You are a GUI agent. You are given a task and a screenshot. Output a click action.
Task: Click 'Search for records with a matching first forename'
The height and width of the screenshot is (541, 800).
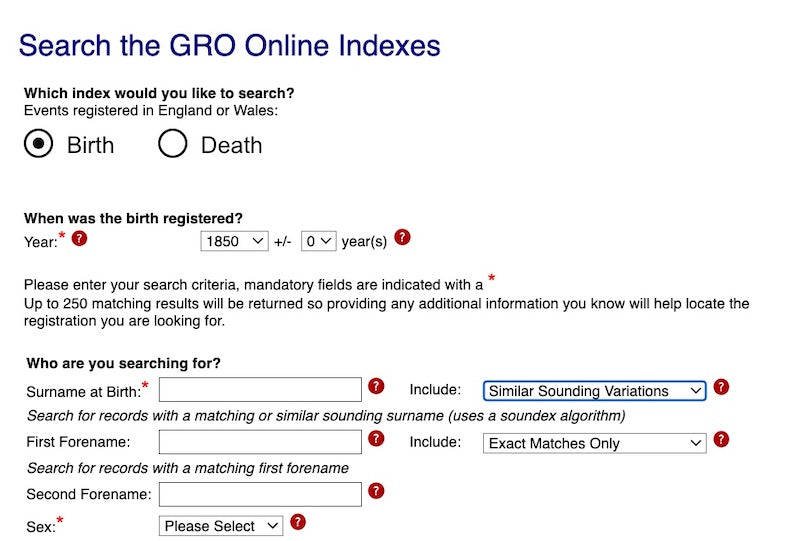188,468
